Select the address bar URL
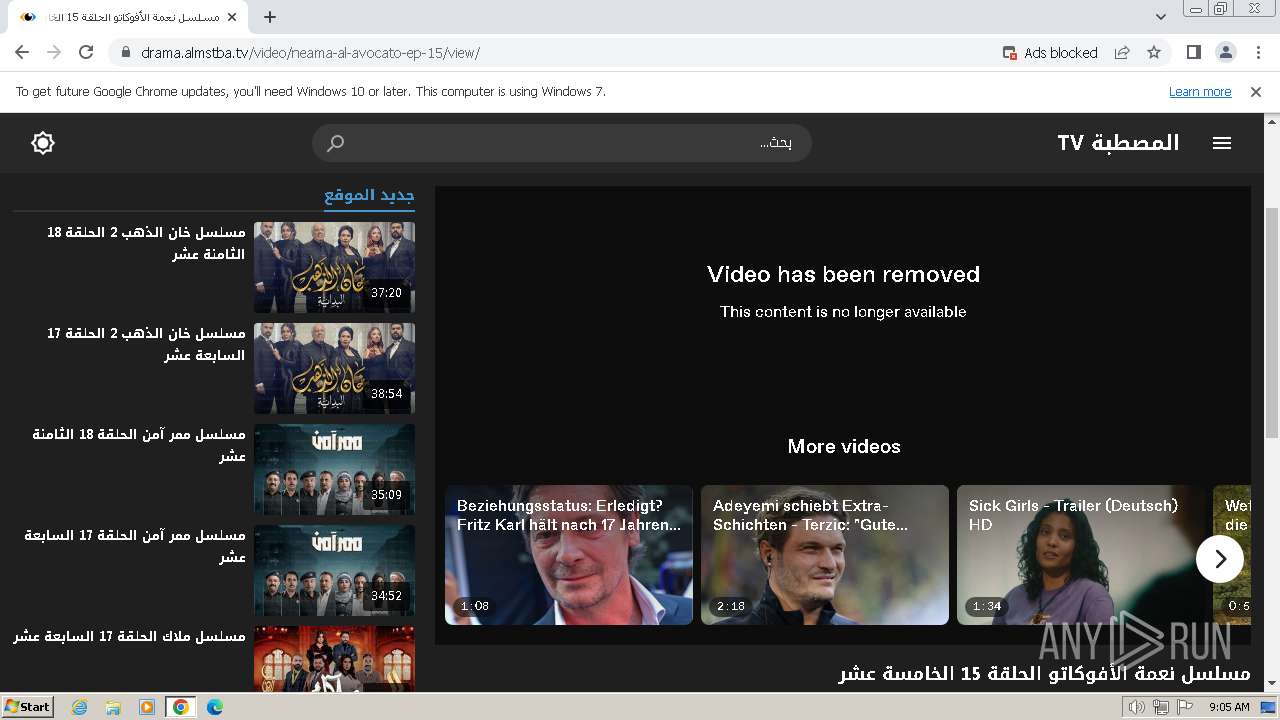The width and height of the screenshot is (1280, 720). (x=310, y=53)
